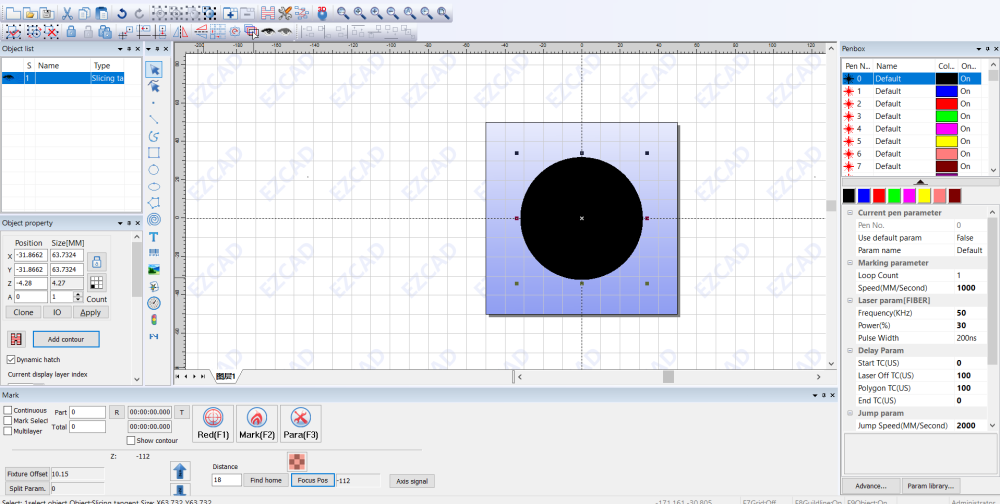This screenshot has height=504, width=1000.
Task: Open the Penbox panel dropdown arrow
Action: pos(978,48)
